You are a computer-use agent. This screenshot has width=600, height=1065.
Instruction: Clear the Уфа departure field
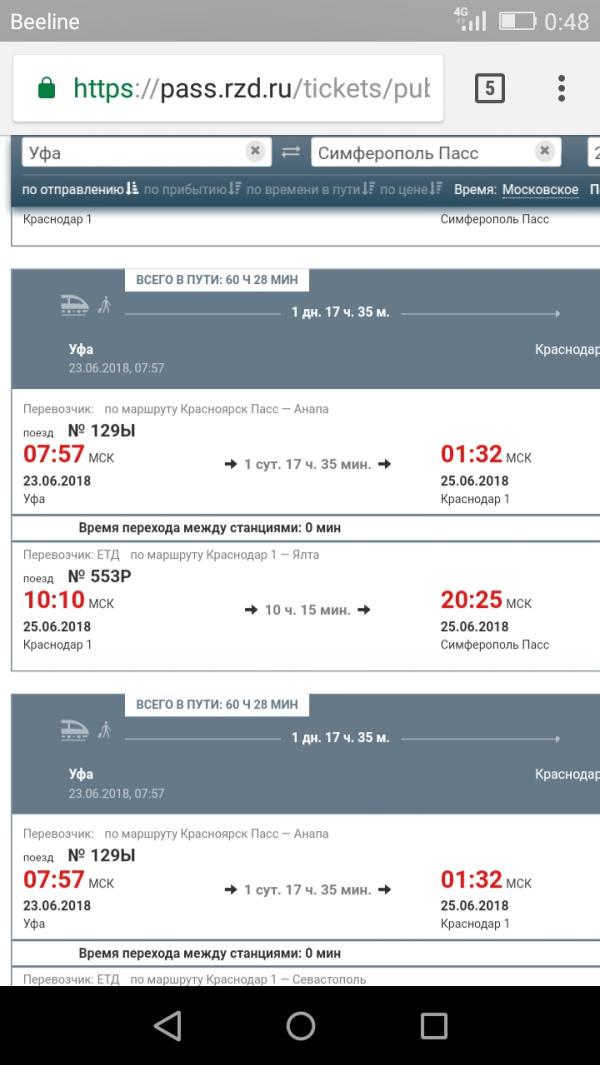click(x=255, y=151)
